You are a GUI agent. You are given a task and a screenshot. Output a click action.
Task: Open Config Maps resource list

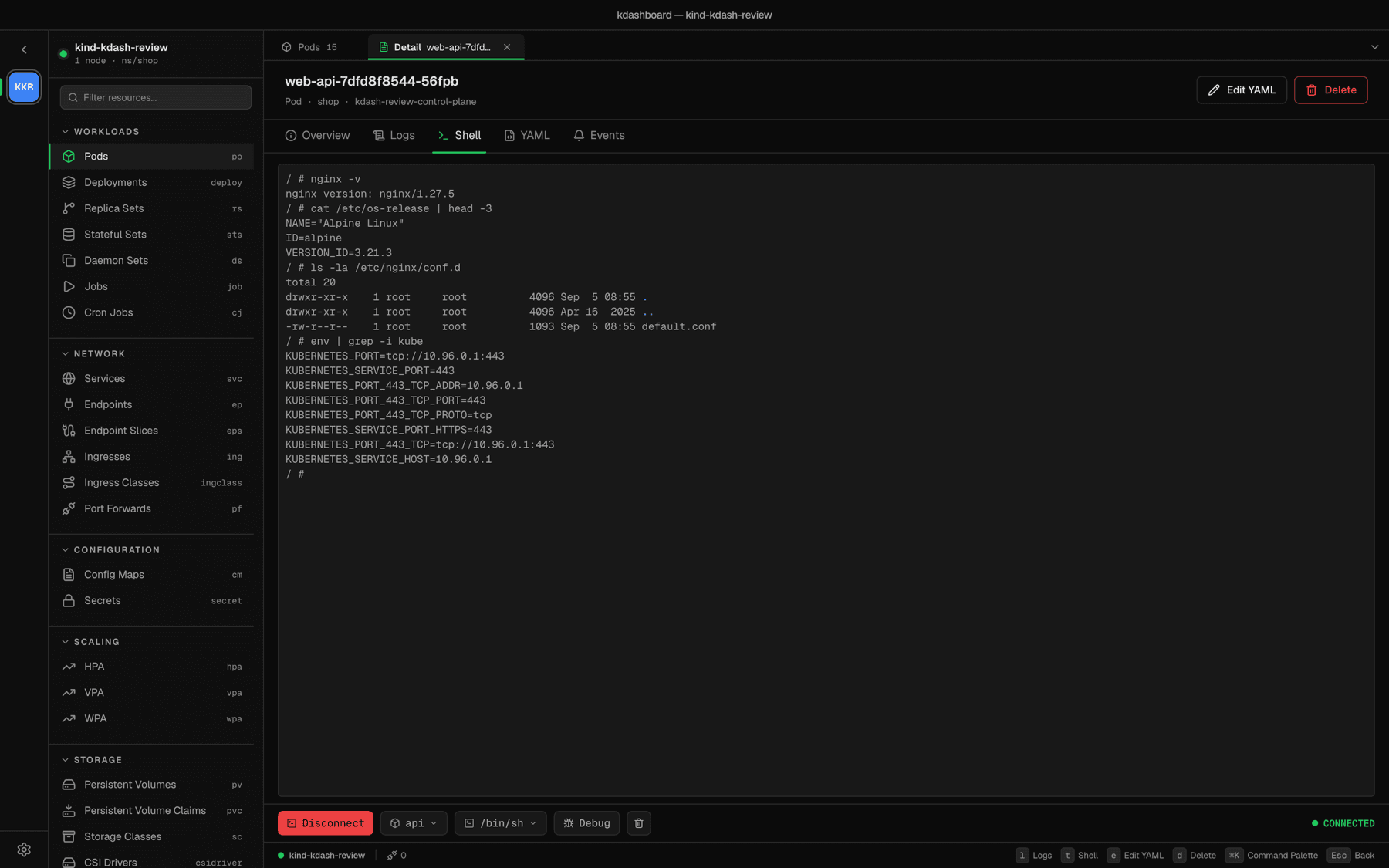(151, 575)
